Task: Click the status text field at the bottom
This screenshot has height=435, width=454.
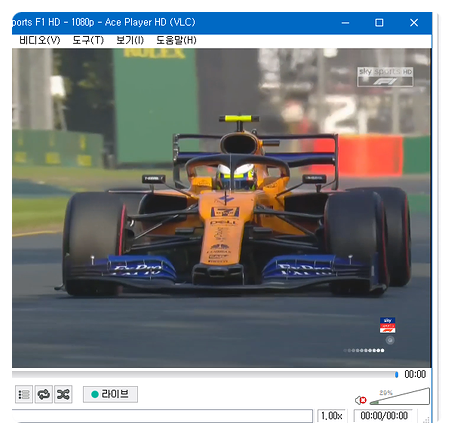Action: pos(162,416)
